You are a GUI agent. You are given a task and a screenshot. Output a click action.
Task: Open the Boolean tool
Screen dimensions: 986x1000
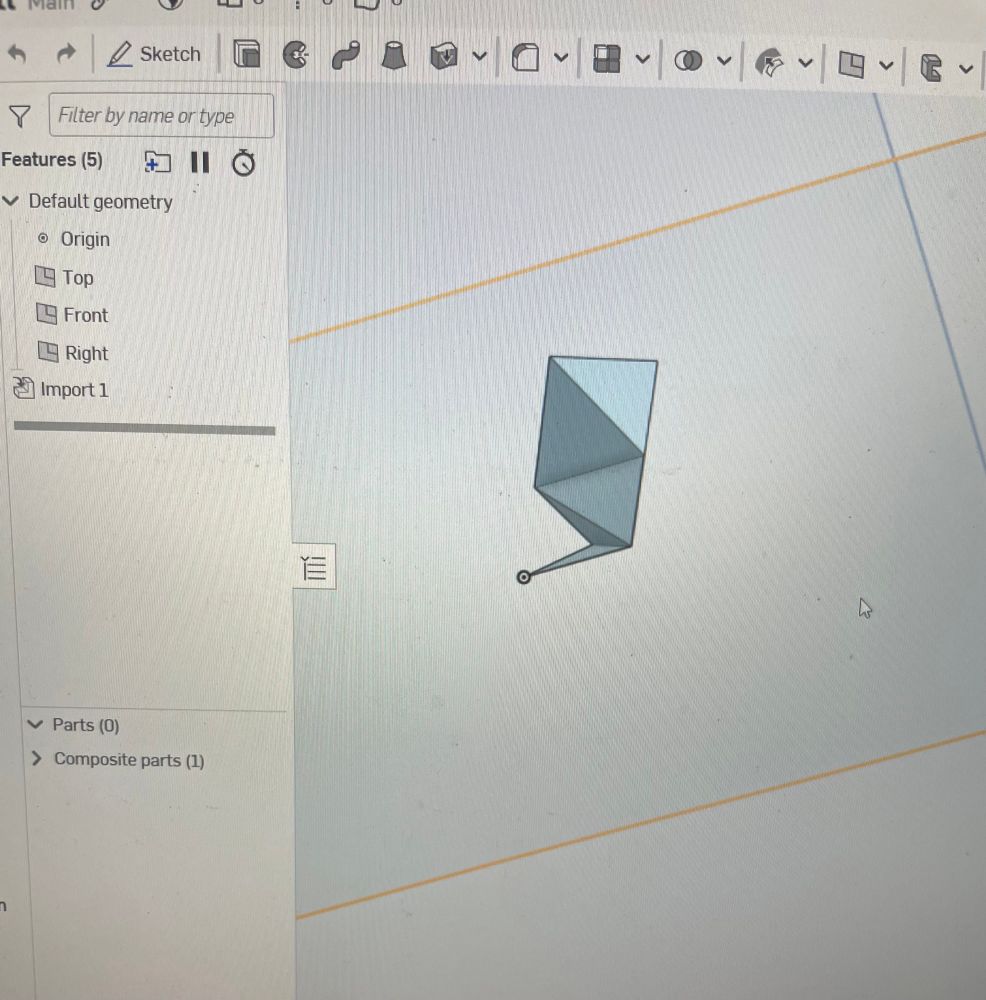point(690,61)
